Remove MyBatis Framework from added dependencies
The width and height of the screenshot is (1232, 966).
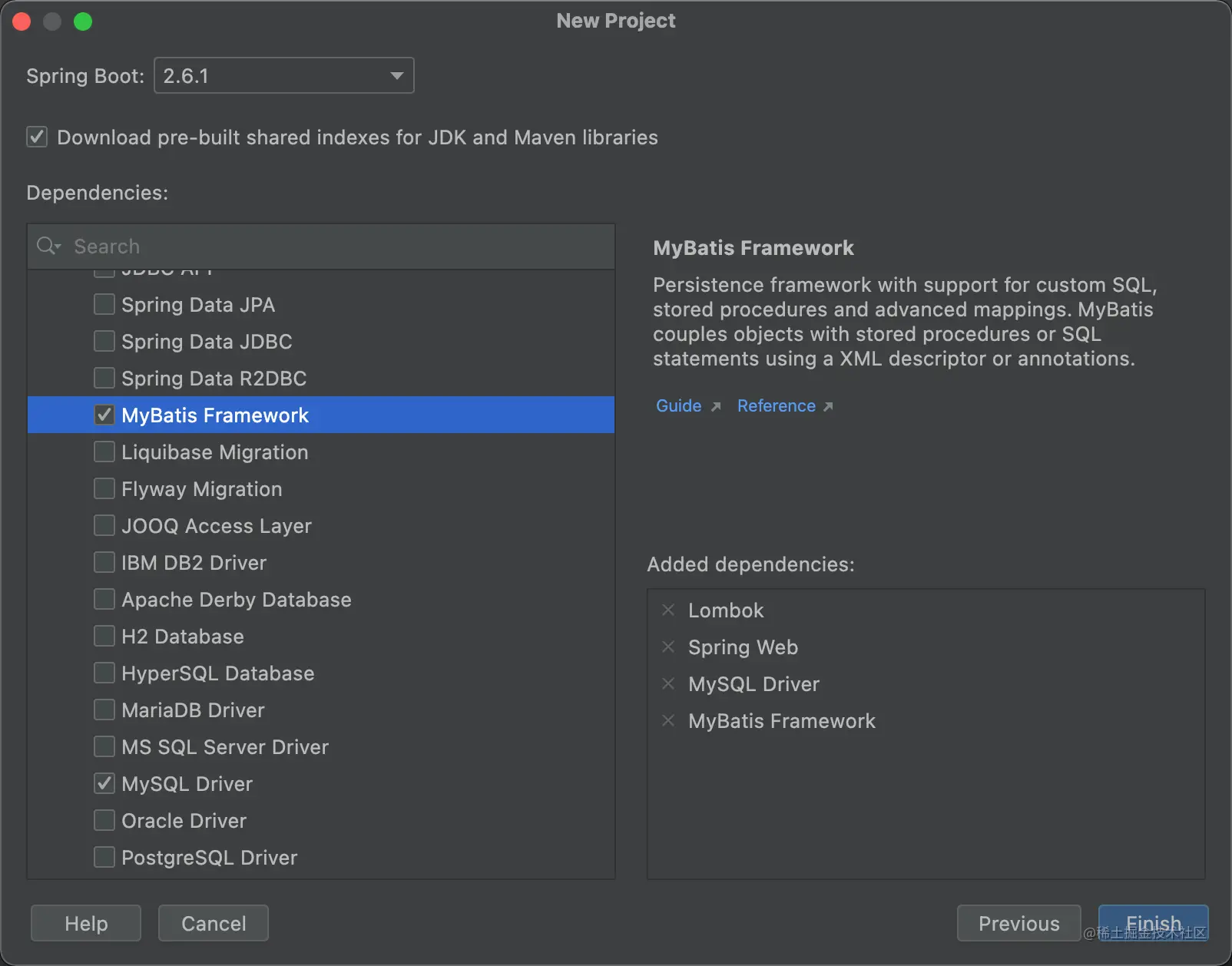[668, 720]
